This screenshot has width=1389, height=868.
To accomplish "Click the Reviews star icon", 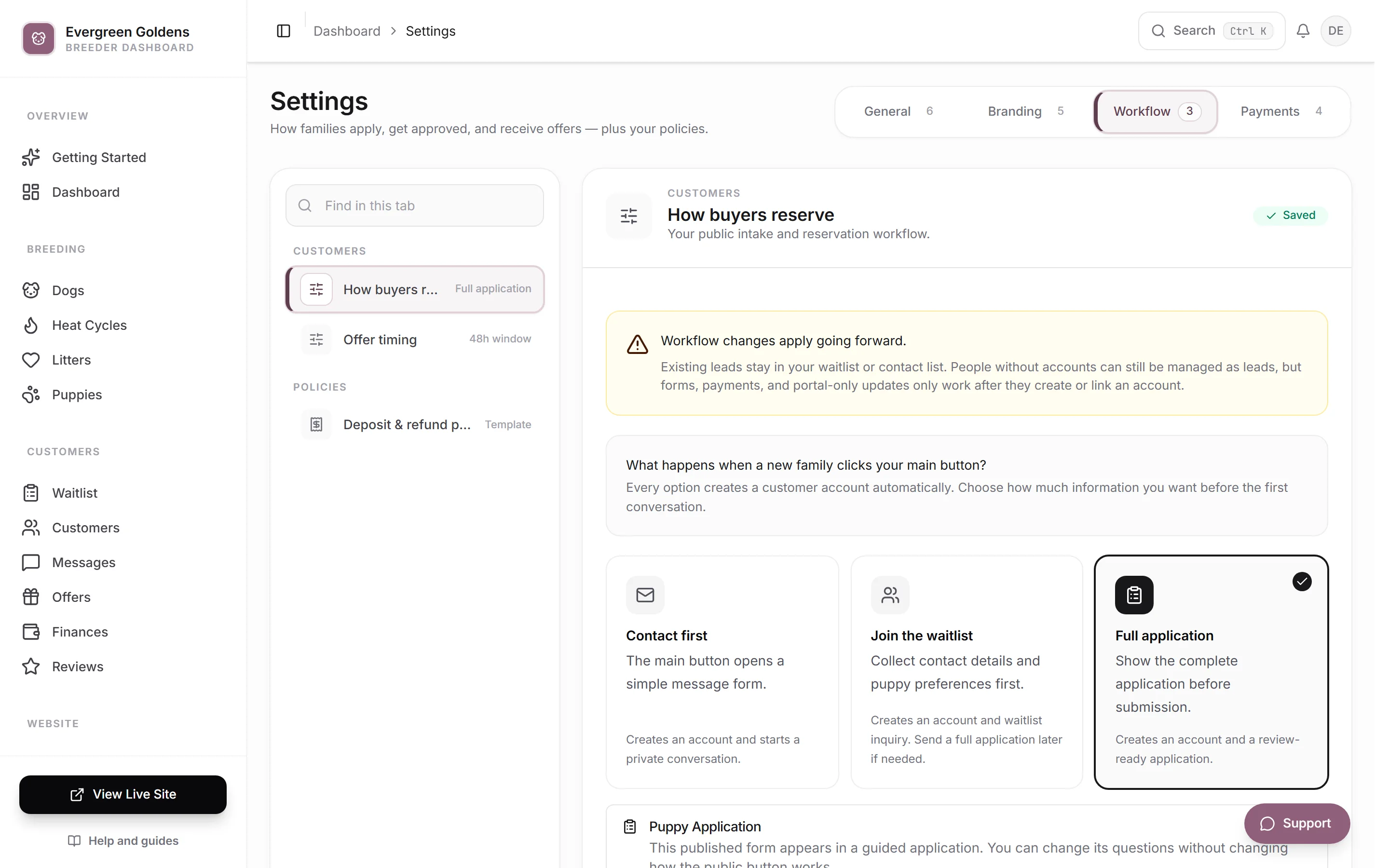I will [x=31, y=666].
